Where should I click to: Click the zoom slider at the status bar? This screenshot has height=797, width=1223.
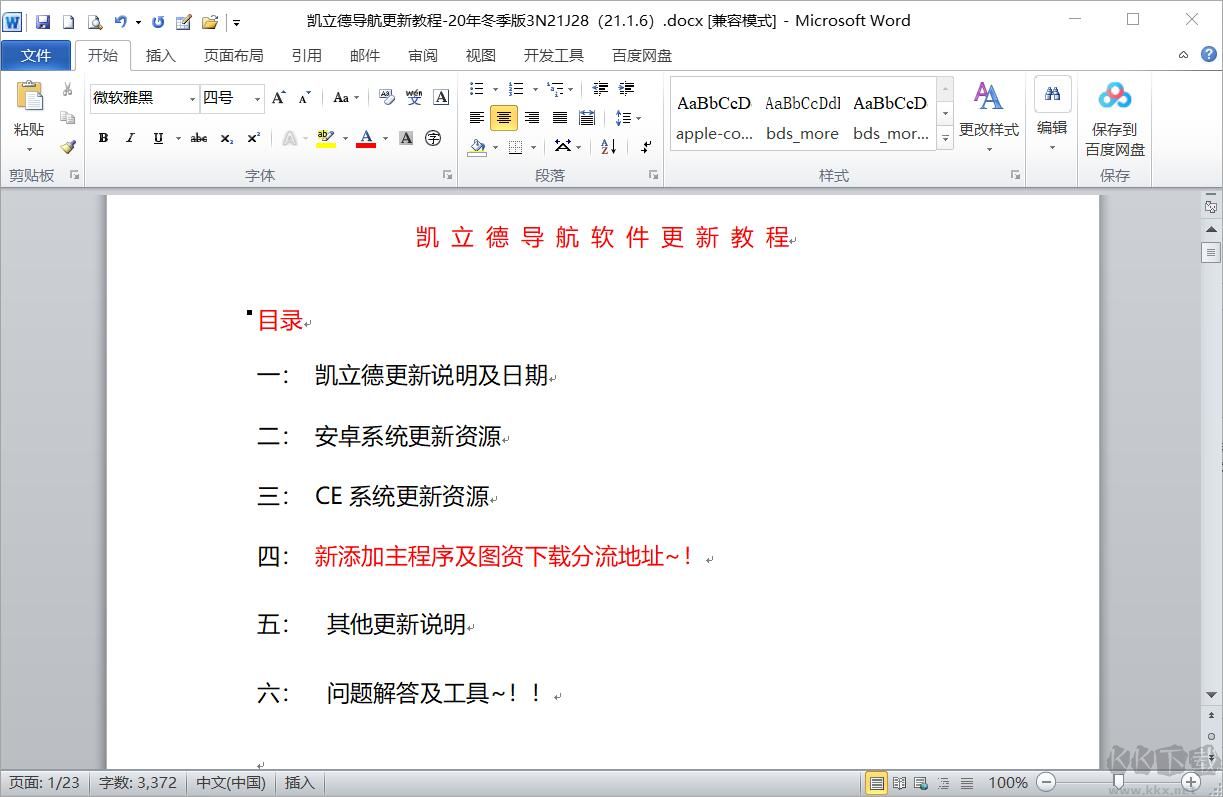(1117, 782)
